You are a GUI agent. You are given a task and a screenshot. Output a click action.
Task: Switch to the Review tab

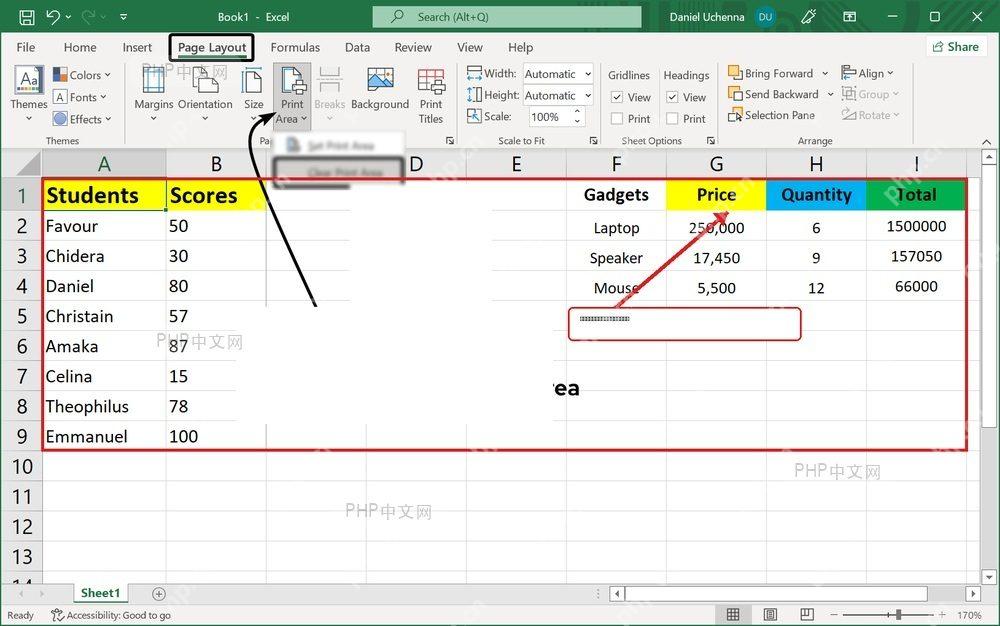click(413, 47)
